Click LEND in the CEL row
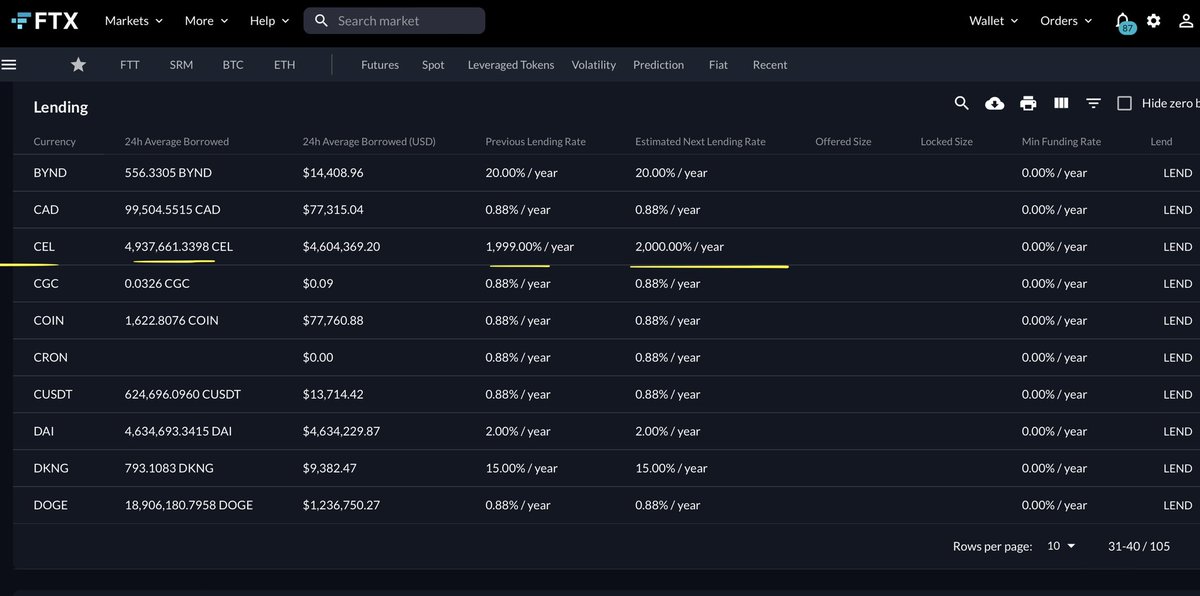Image resolution: width=1200 pixels, height=596 pixels. pyautogui.click(x=1178, y=247)
